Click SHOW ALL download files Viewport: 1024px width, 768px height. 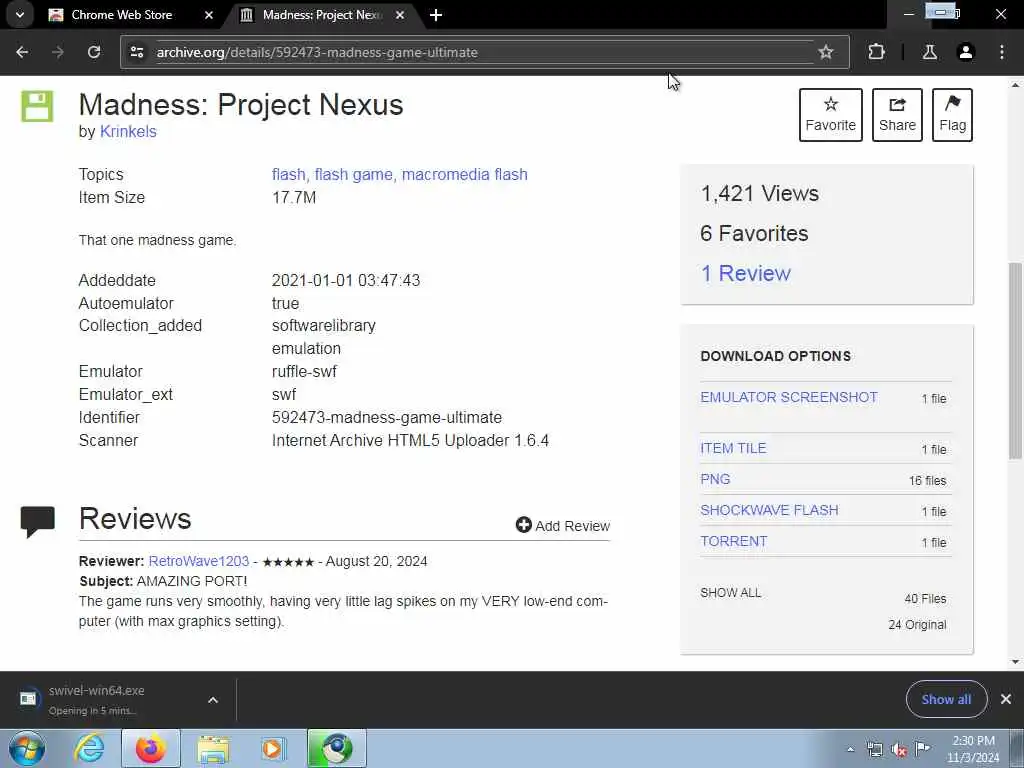(730, 592)
